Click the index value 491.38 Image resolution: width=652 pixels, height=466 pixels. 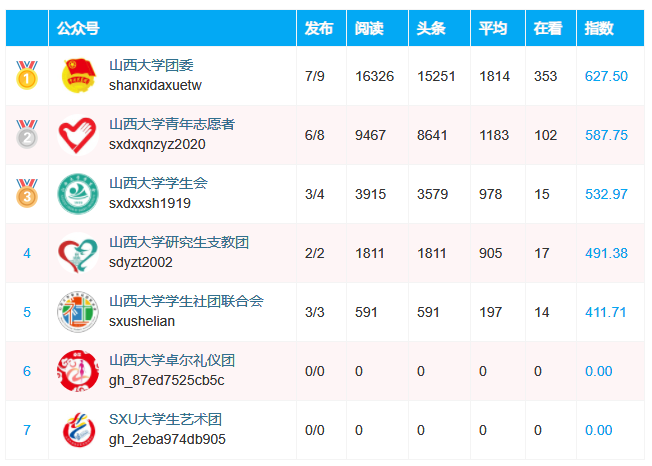coord(606,253)
